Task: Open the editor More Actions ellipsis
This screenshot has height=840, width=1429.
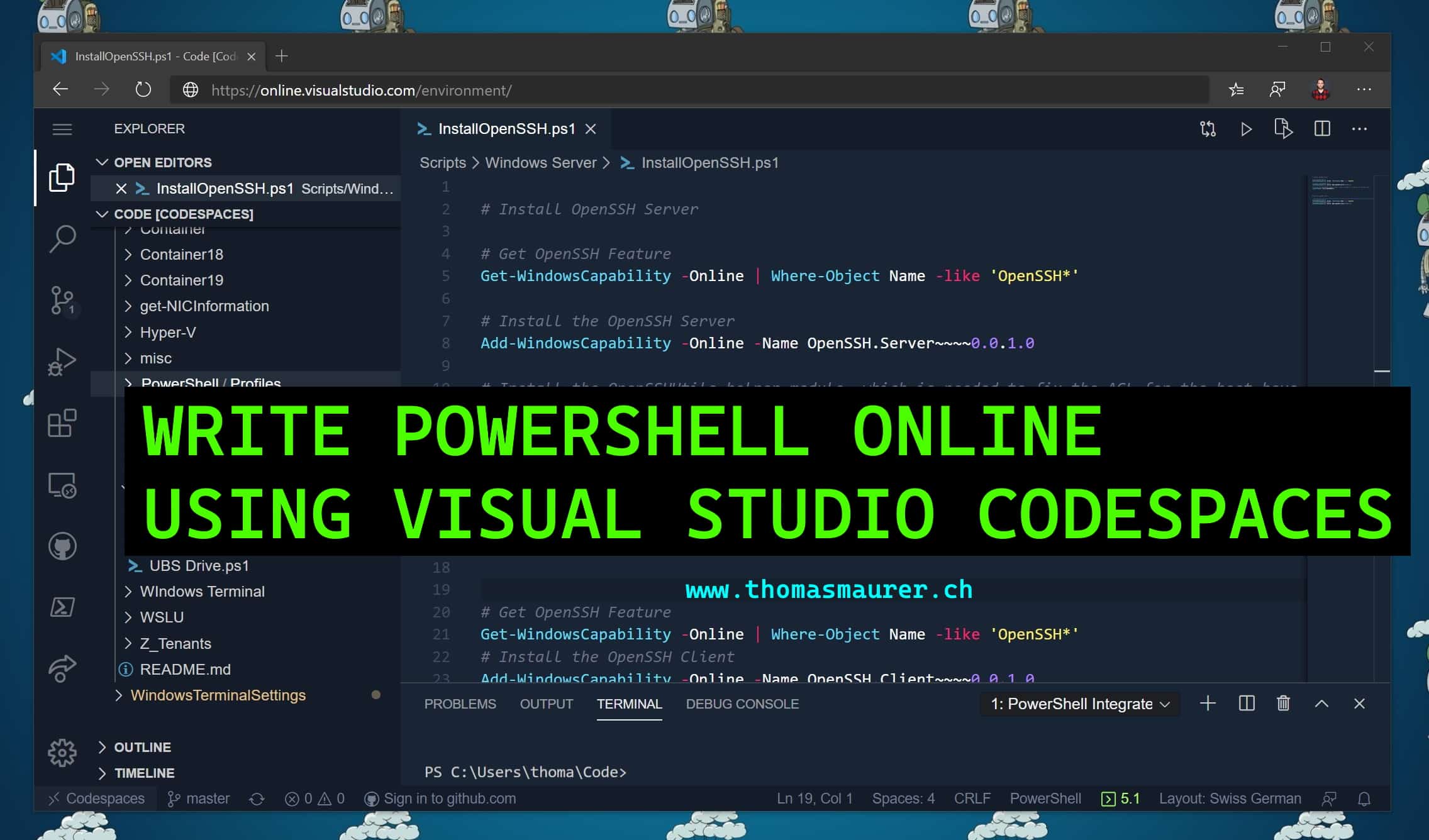Action: pyautogui.click(x=1359, y=129)
